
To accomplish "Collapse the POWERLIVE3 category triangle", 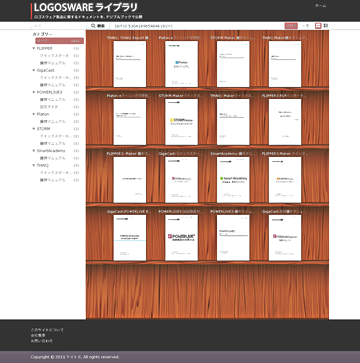I will click(34, 92).
